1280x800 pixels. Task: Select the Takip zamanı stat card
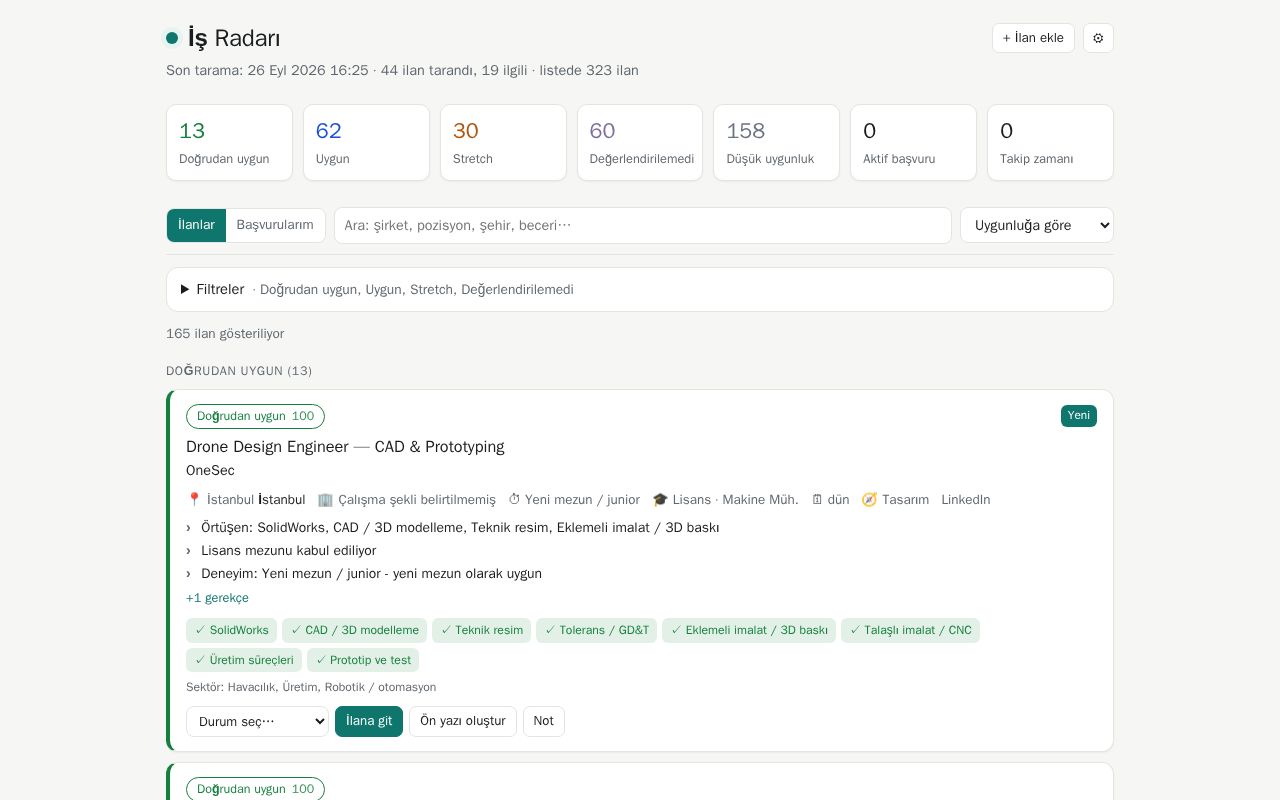coord(1050,143)
